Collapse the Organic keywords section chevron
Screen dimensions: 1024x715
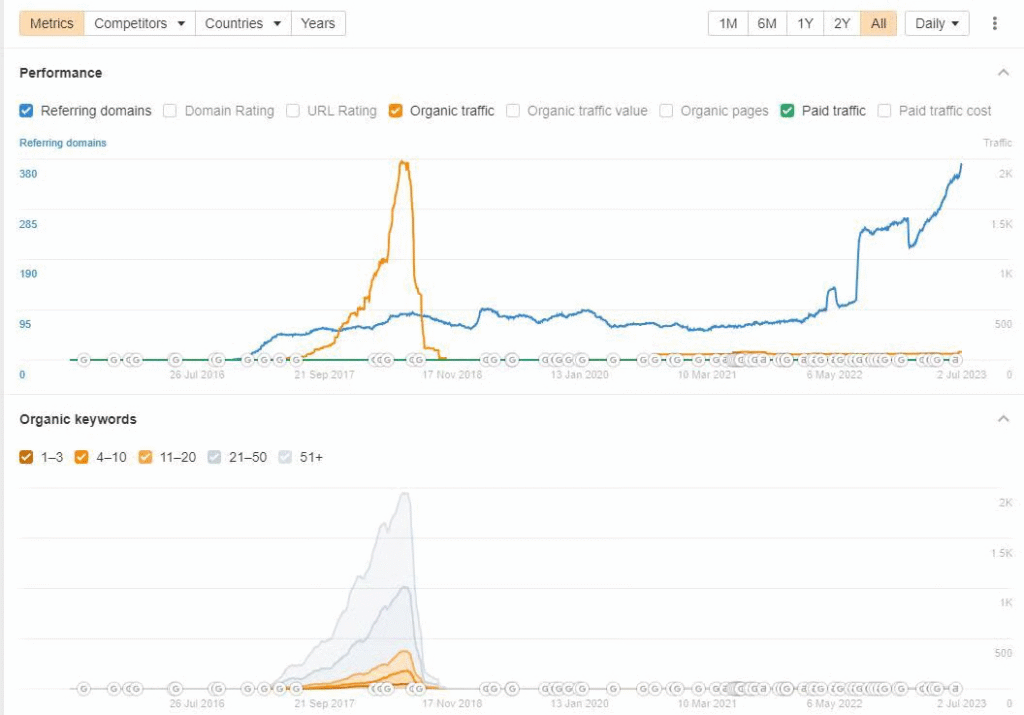pos(1003,419)
